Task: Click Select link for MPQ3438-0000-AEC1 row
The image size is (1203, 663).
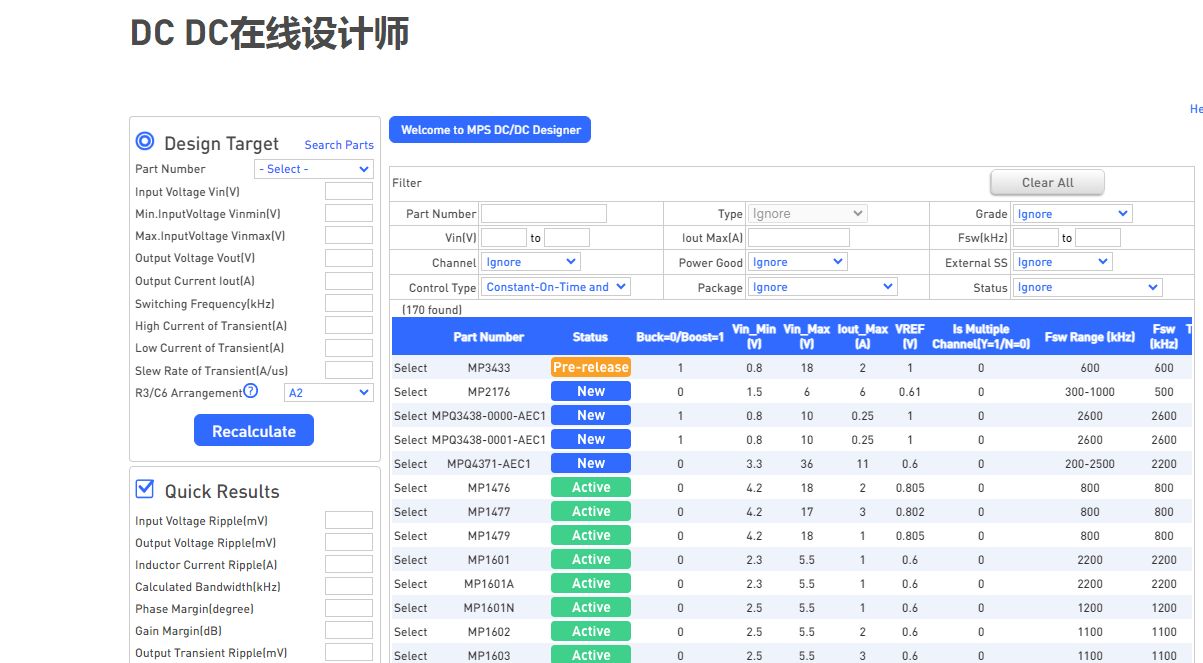Action: click(410, 416)
